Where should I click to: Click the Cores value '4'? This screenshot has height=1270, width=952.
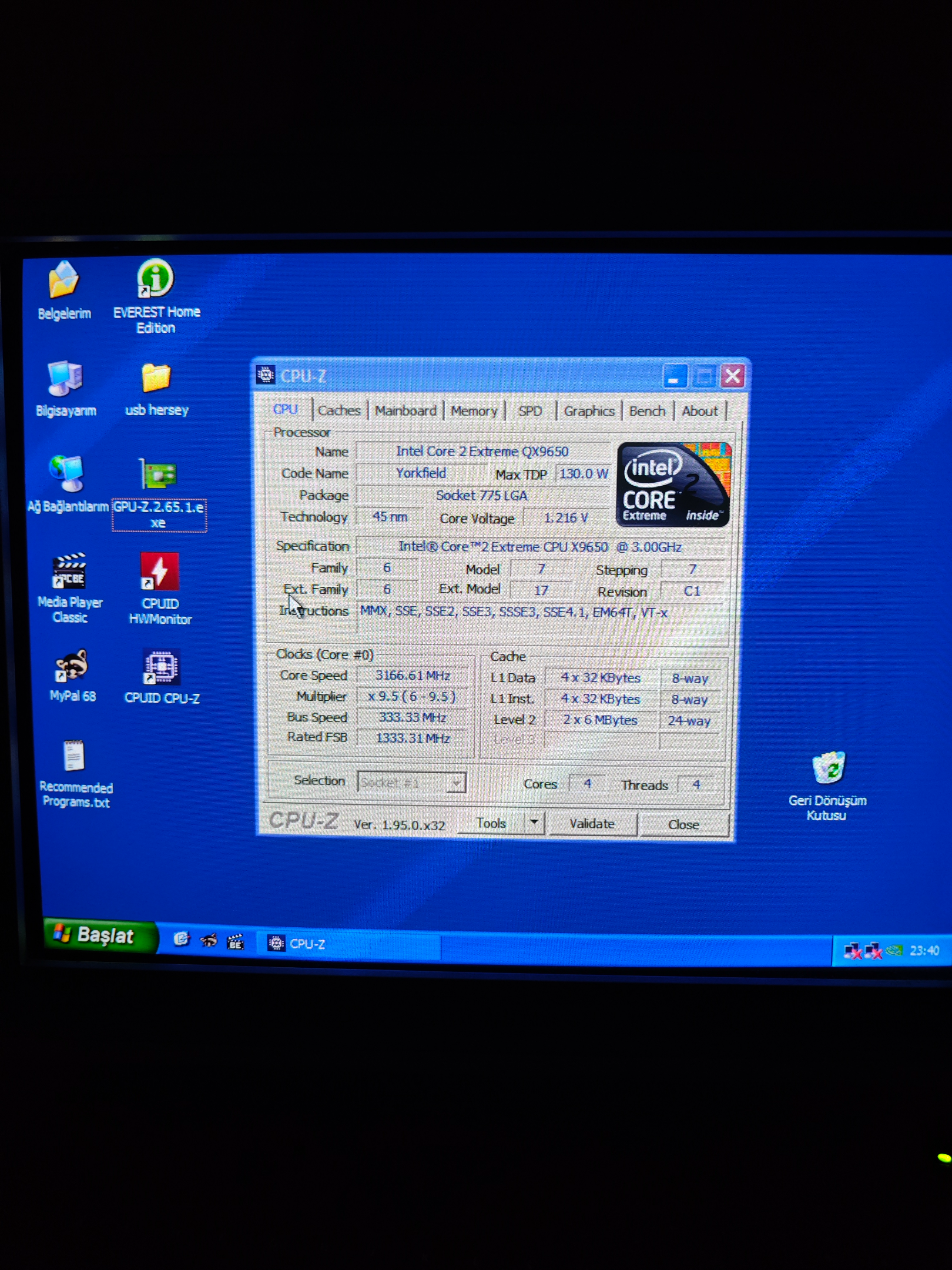pos(587,783)
